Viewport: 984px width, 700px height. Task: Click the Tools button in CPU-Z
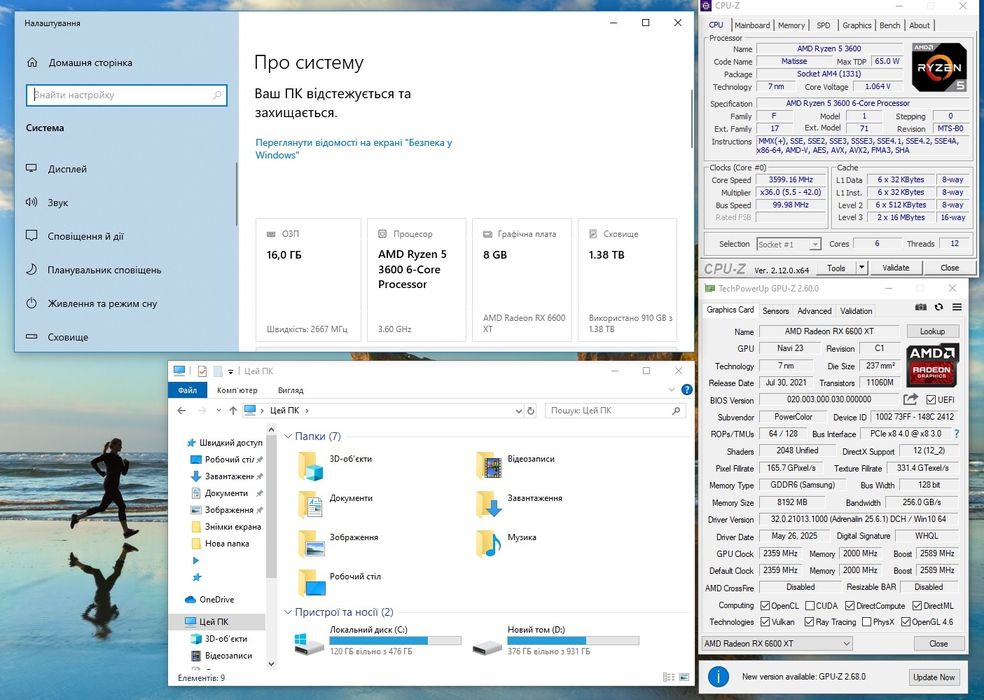coord(836,267)
